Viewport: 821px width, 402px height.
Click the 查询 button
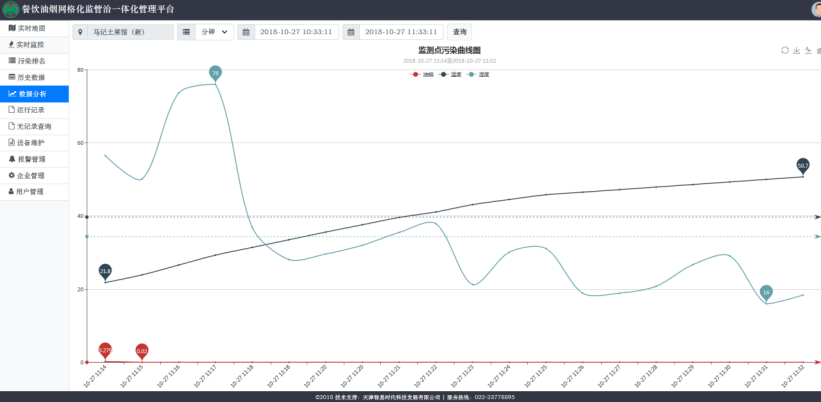460,32
